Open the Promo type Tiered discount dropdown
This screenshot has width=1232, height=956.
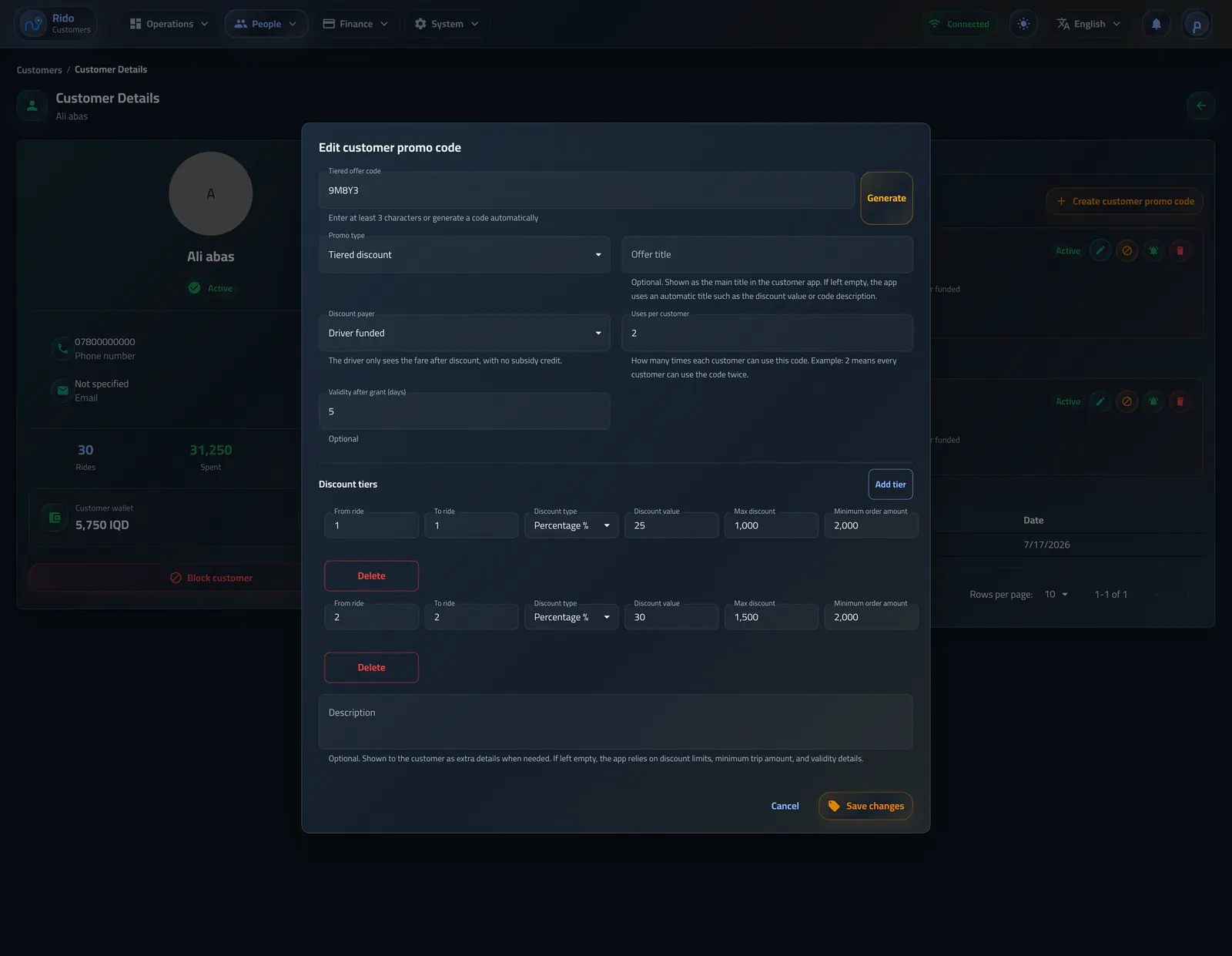(464, 254)
